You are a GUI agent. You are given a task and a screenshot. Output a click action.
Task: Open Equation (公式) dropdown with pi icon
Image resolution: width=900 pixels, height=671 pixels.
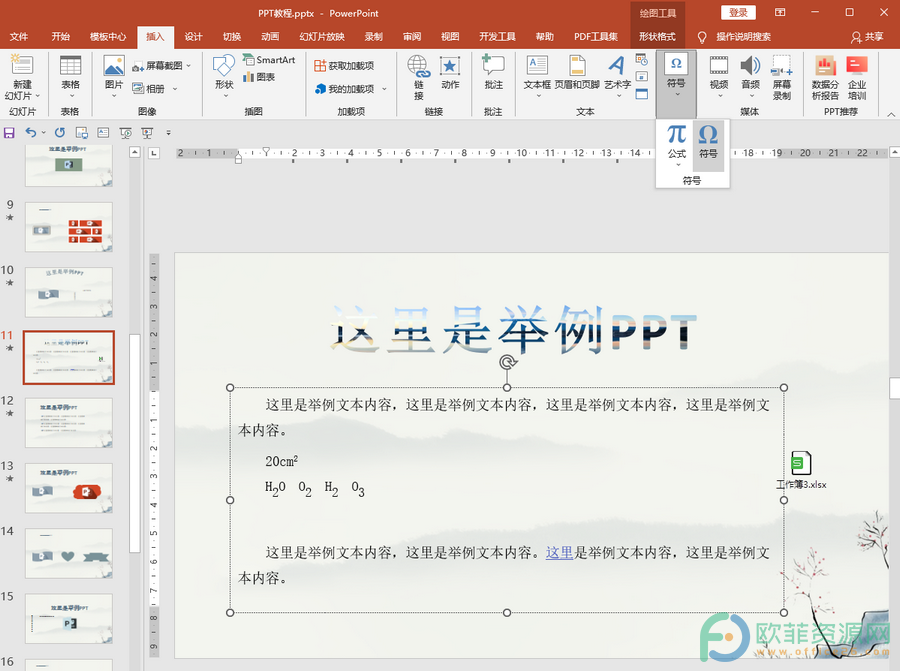point(677,146)
